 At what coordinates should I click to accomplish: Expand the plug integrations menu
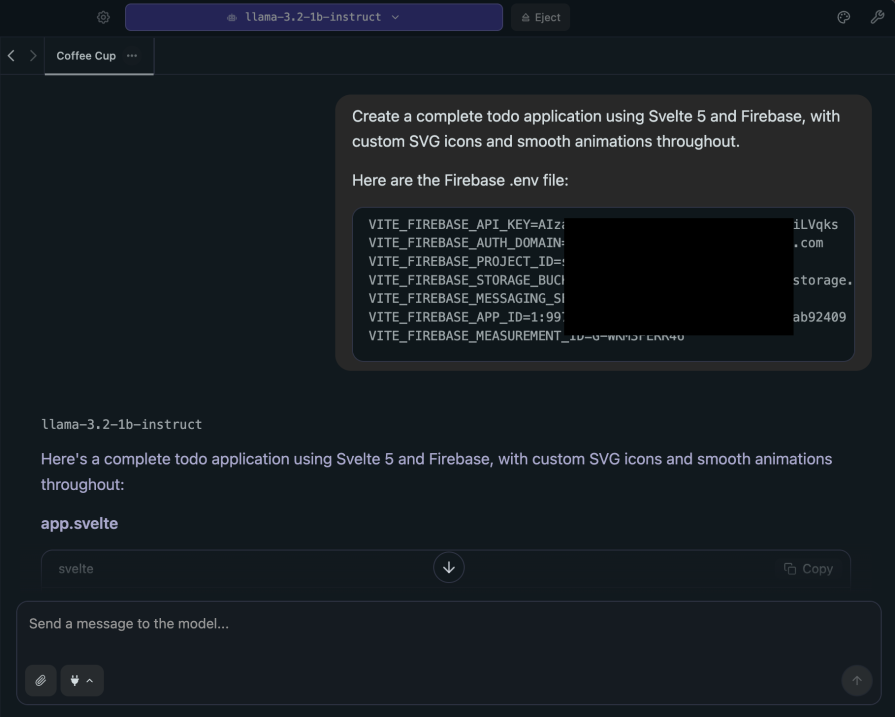[82, 681]
